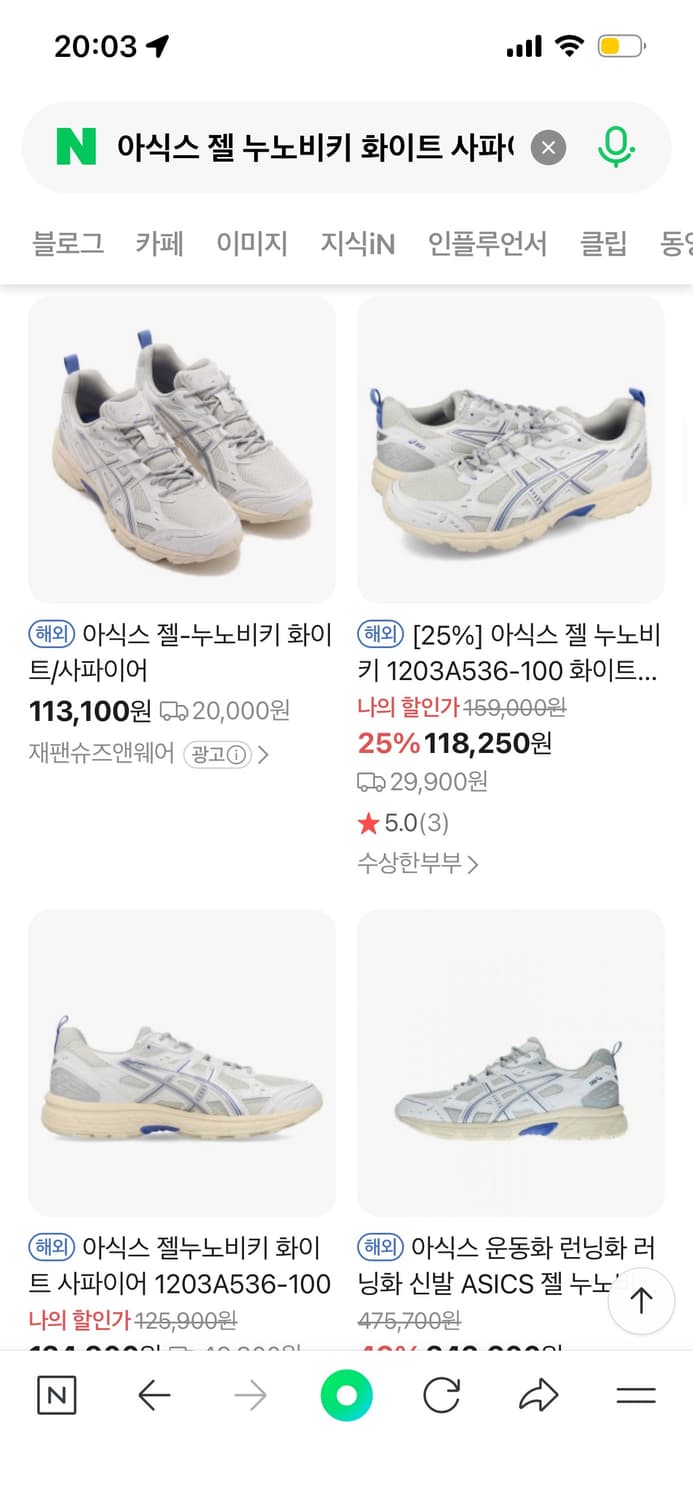Tap the search input field
Viewport: 693px width, 1500px height.
[300, 145]
